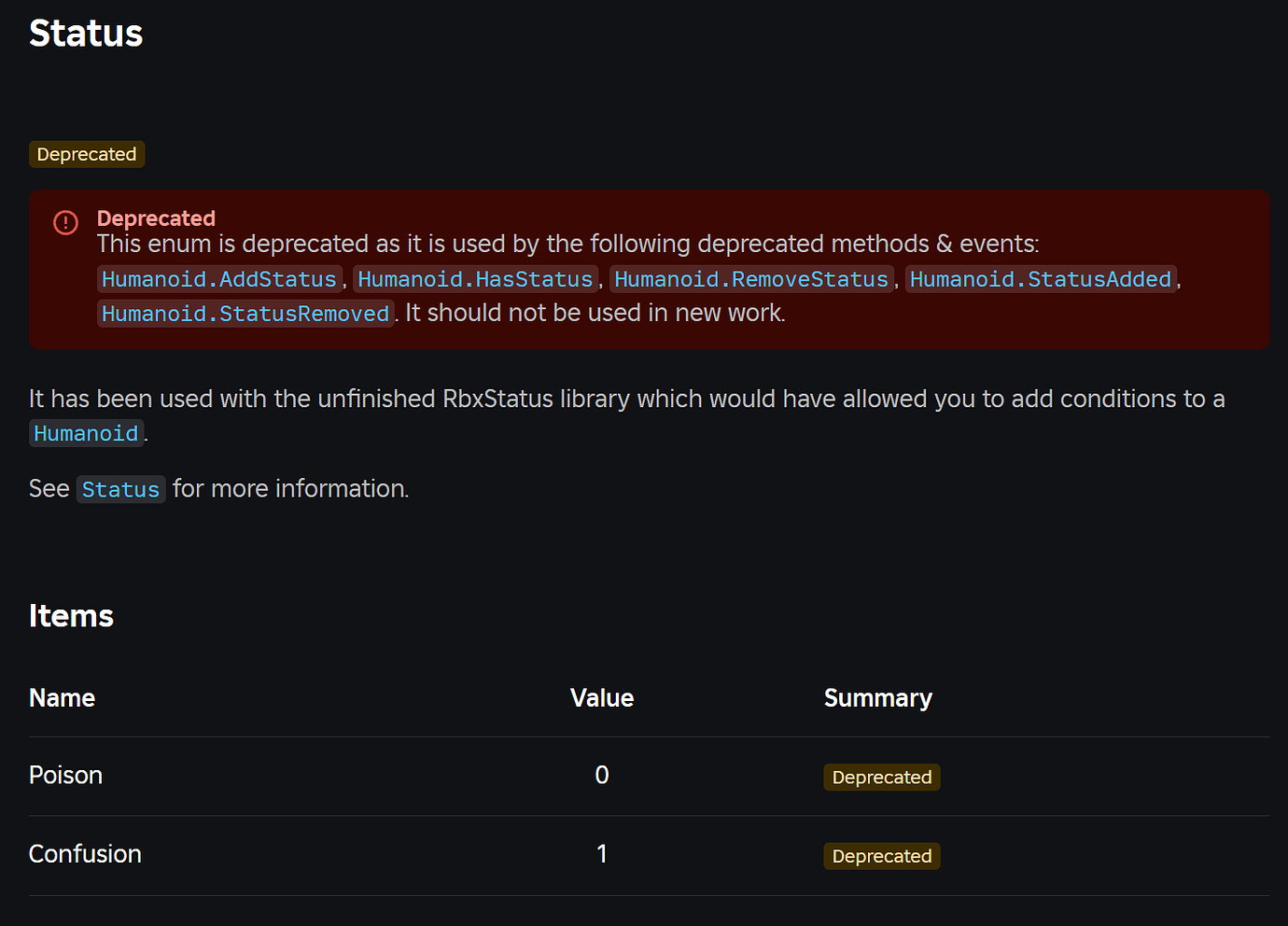Click the red alert exclamation icon
The height and width of the screenshot is (926, 1288).
[x=65, y=222]
